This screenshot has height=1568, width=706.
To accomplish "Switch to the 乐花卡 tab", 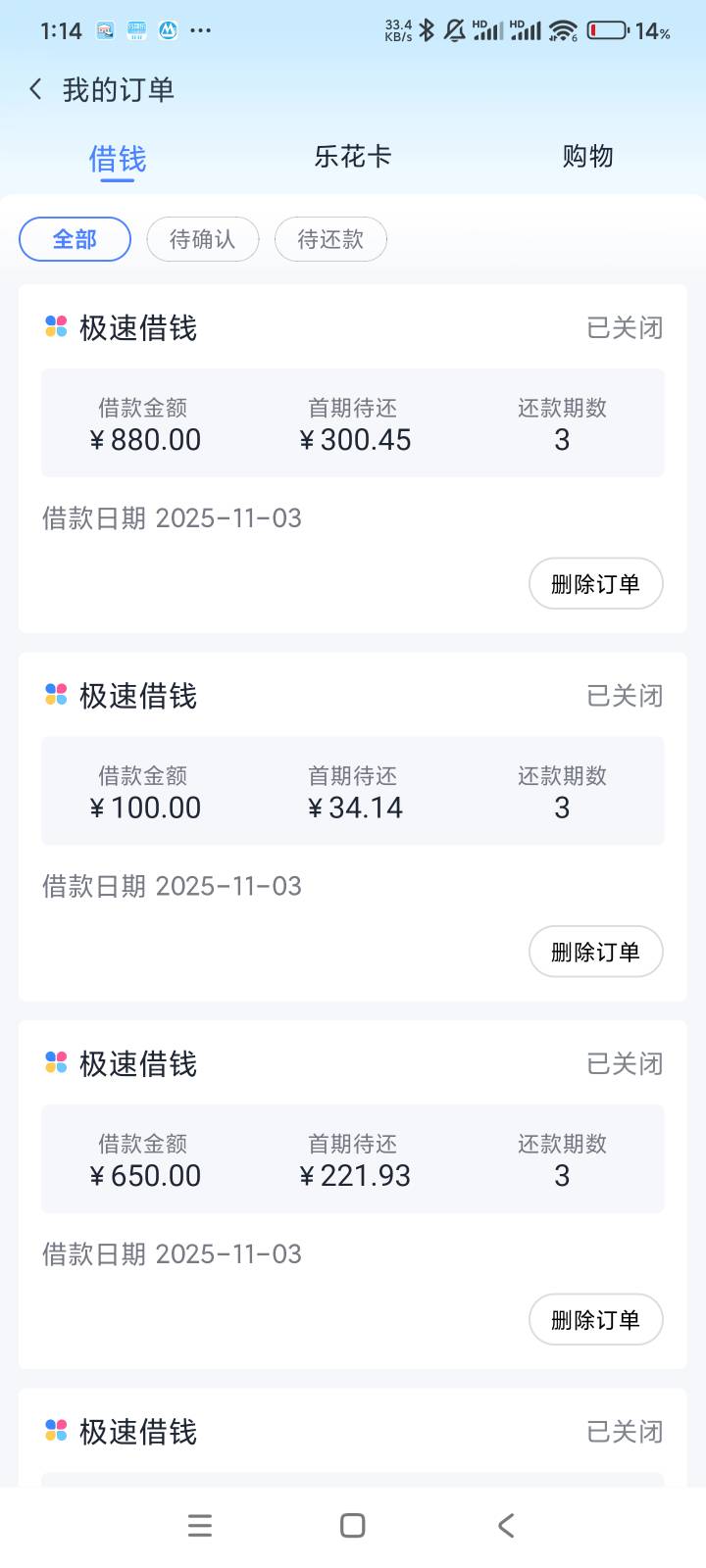I will pyautogui.click(x=353, y=157).
